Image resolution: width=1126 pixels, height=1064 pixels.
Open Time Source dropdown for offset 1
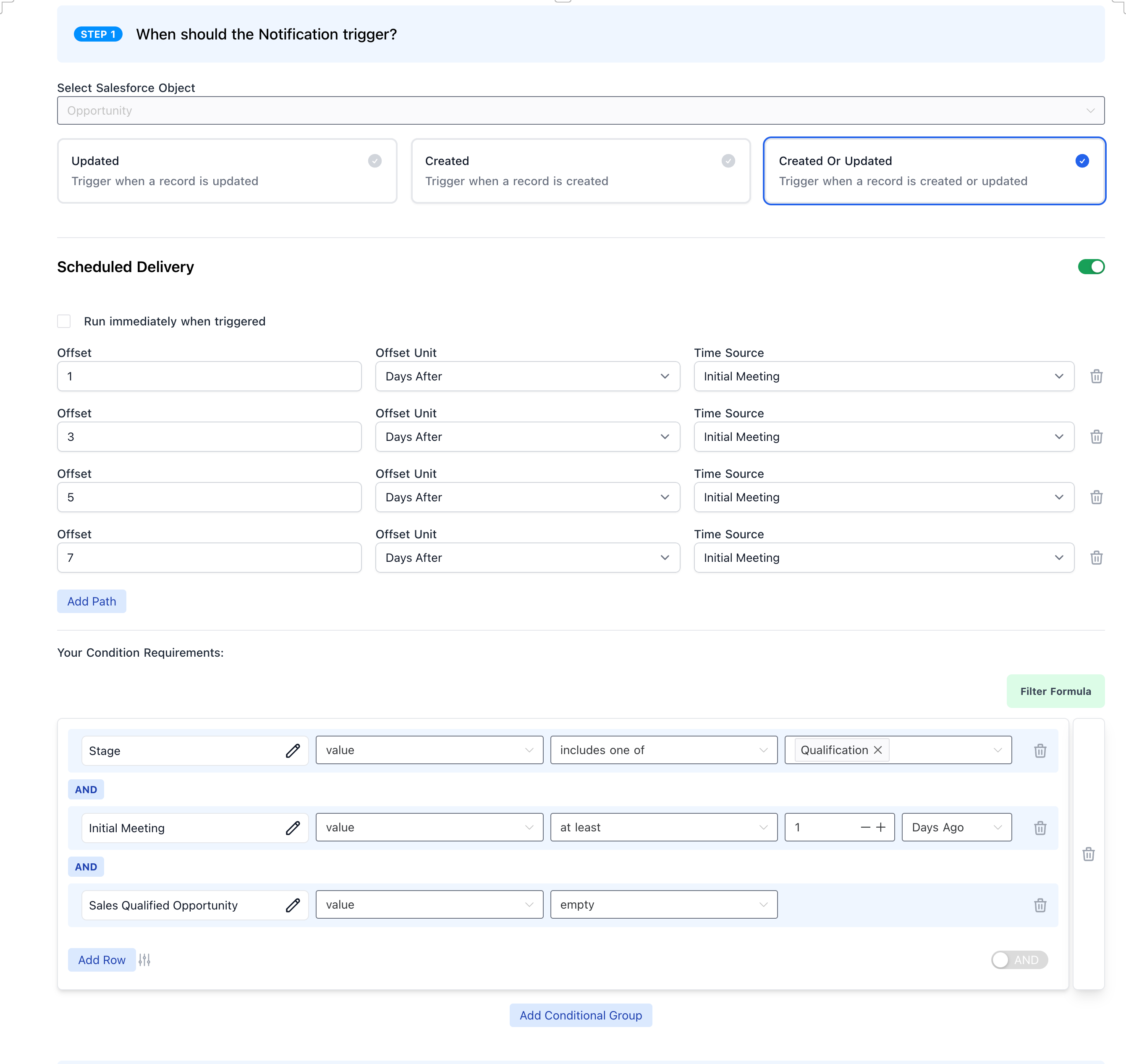[884, 377]
